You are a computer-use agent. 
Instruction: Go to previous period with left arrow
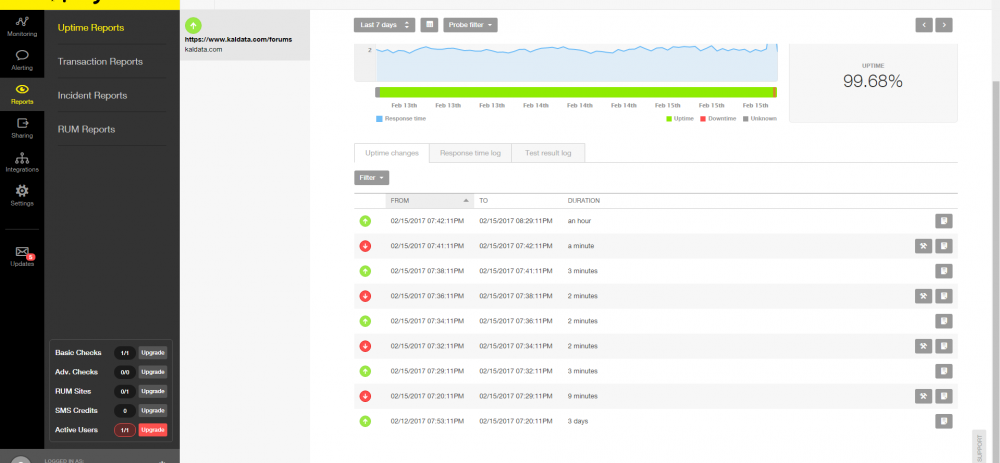pyautogui.click(x=923, y=25)
